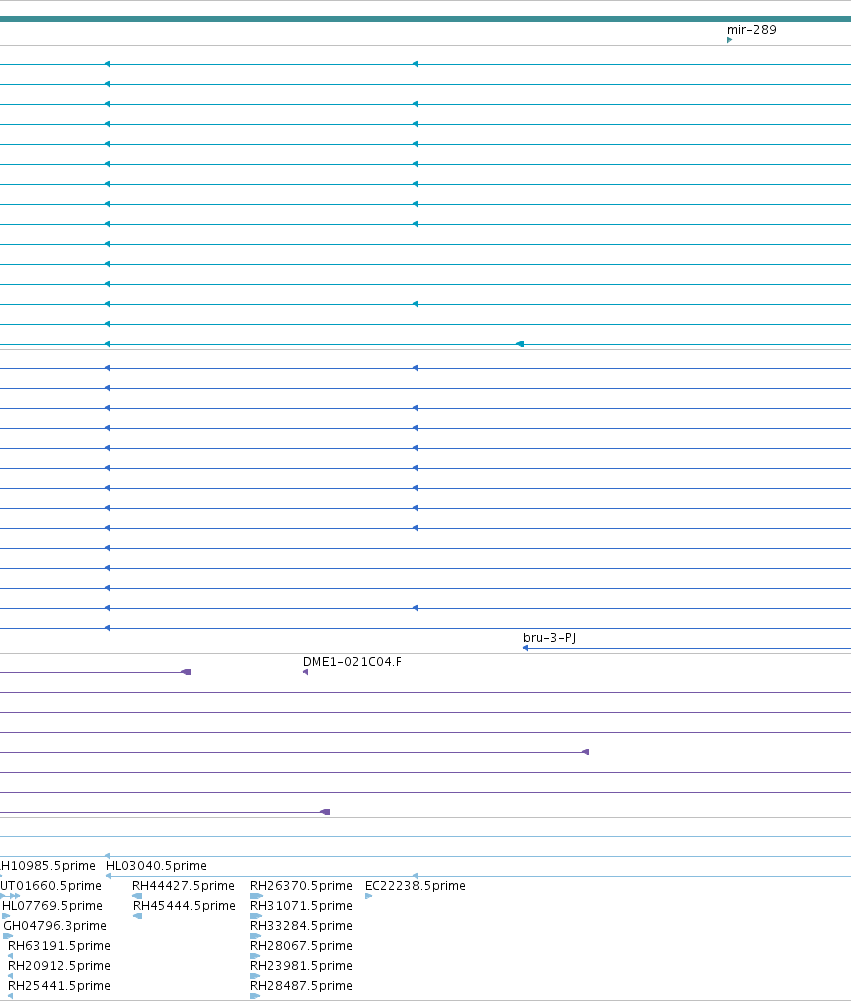
Task: Click the mir-289 feature arrow glyph
Action: coord(729,40)
